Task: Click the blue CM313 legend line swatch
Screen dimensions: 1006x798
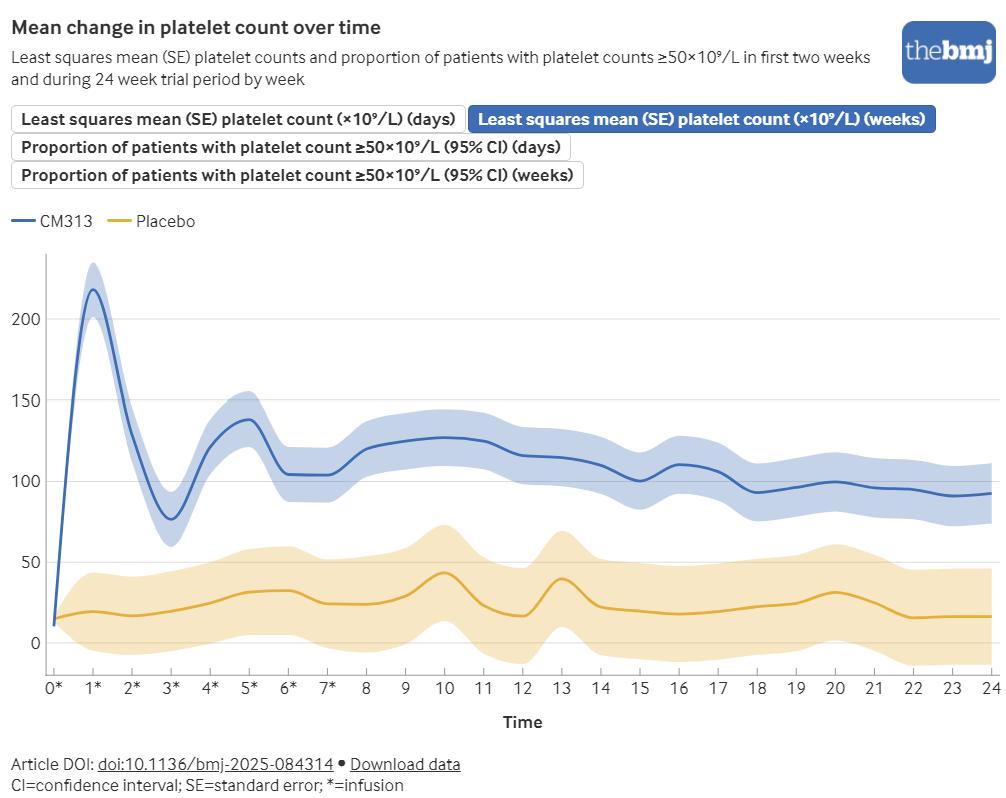Action: tap(23, 221)
